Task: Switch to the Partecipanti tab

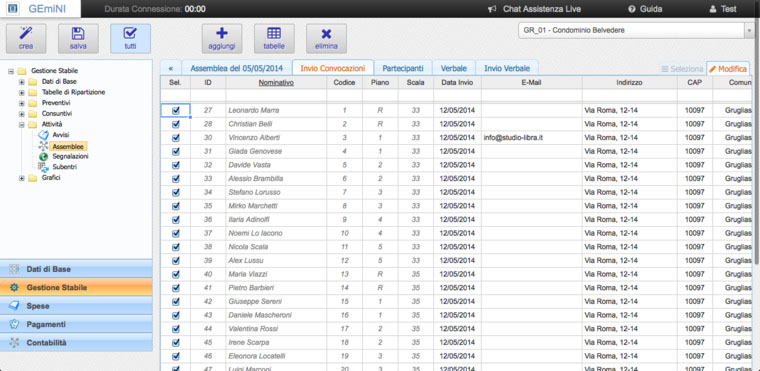Action: [402, 68]
